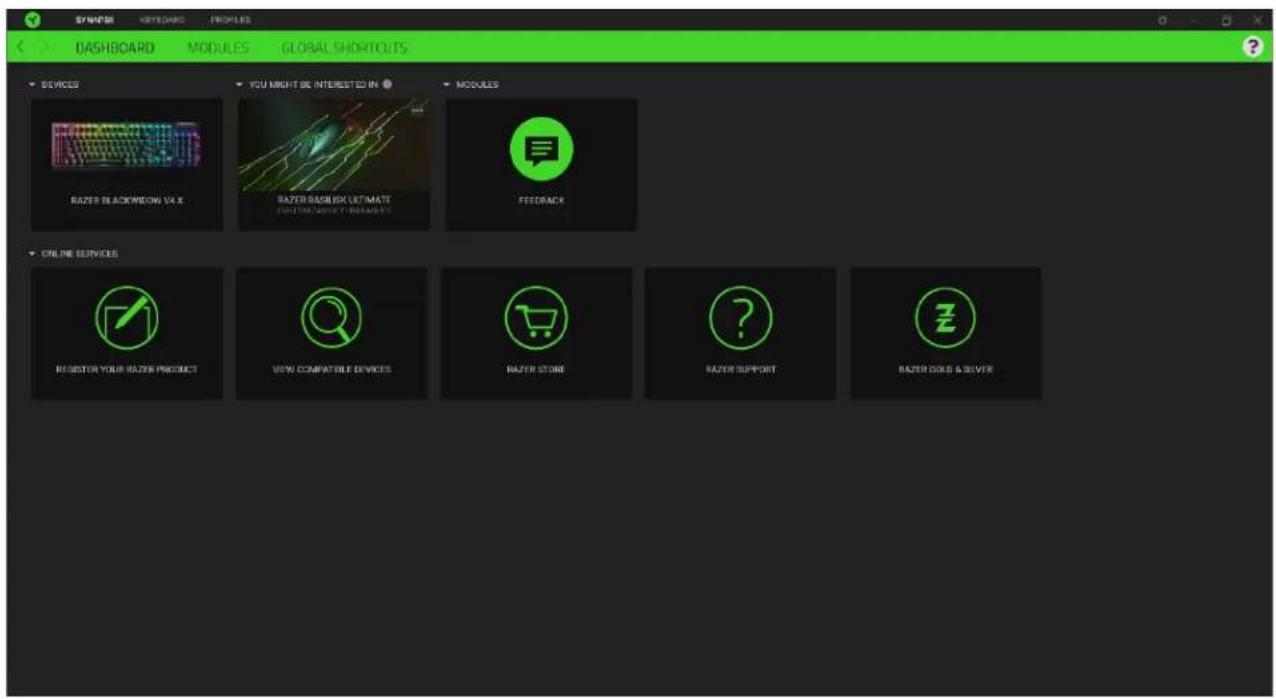Switch to the Dashboard tab
This screenshot has height=699, width=1276.
(x=114, y=47)
